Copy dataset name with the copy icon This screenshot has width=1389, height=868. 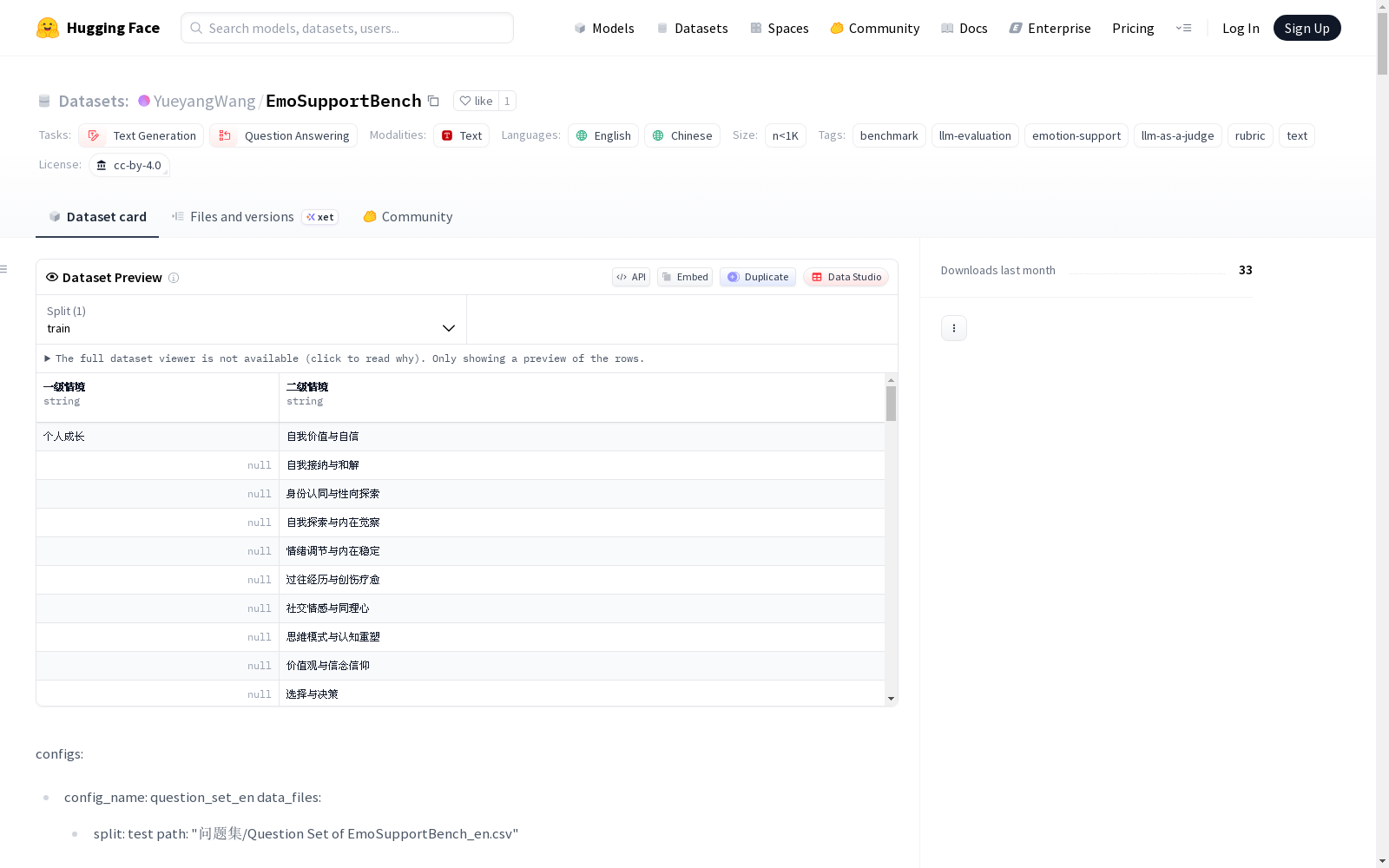pos(433,101)
